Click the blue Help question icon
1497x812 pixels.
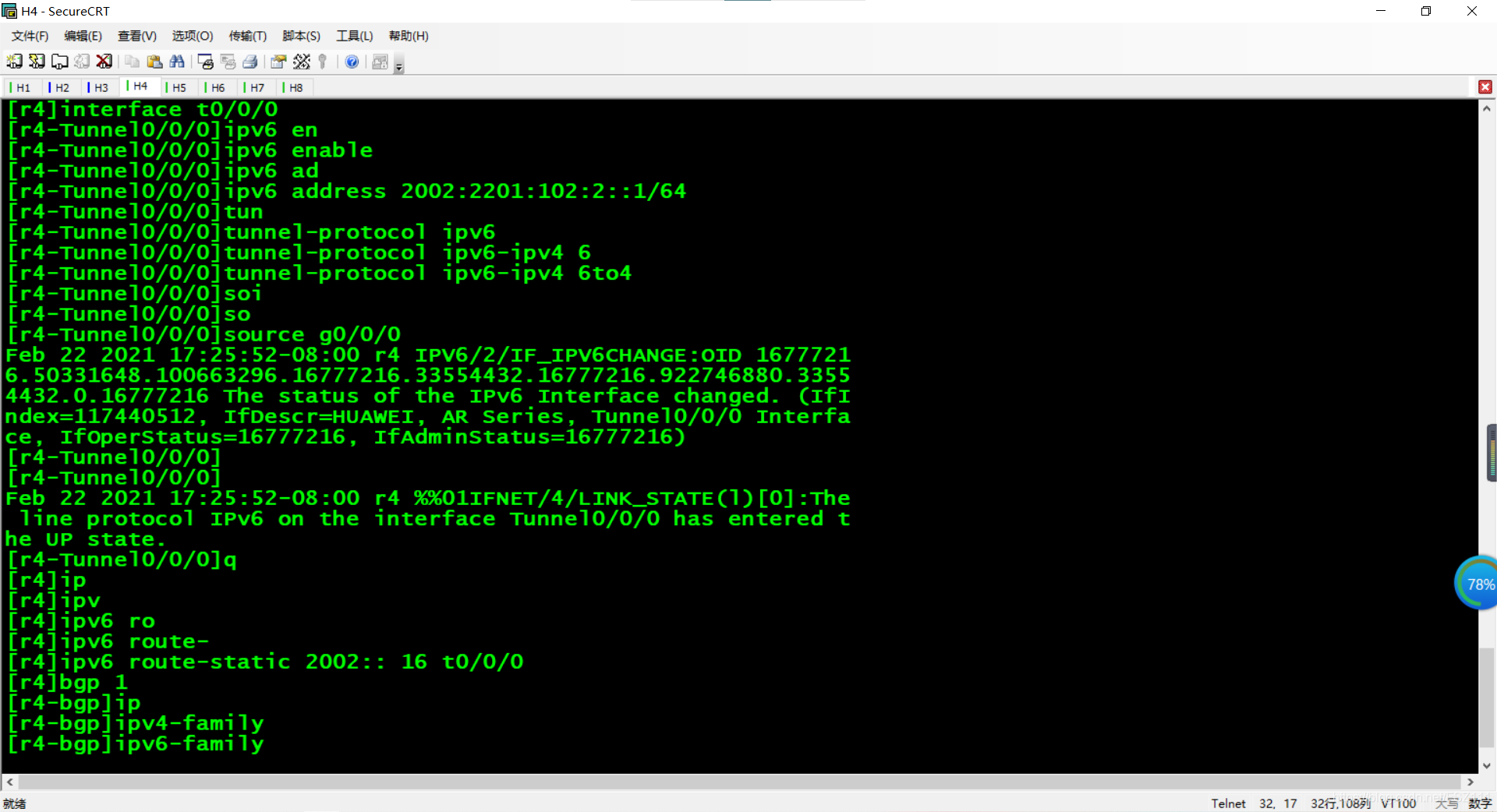pos(352,62)
